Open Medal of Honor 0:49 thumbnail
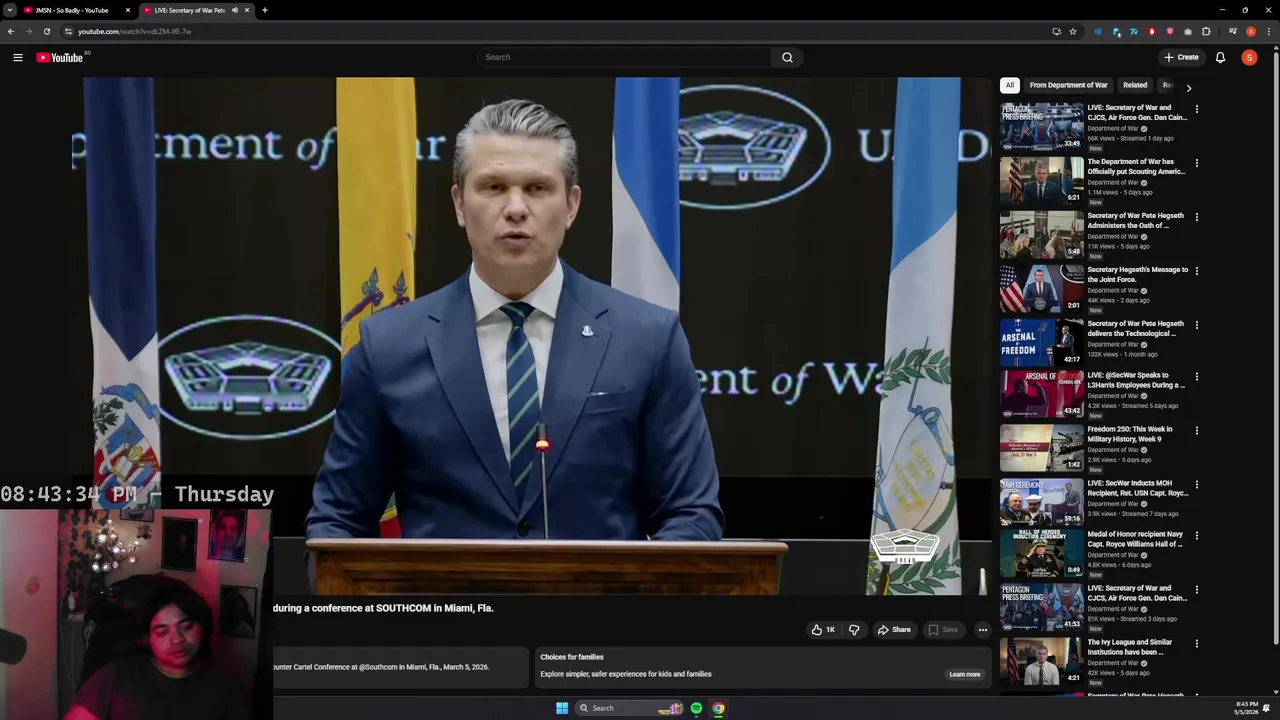The image size is (1280, 720). click(1042, 553)
